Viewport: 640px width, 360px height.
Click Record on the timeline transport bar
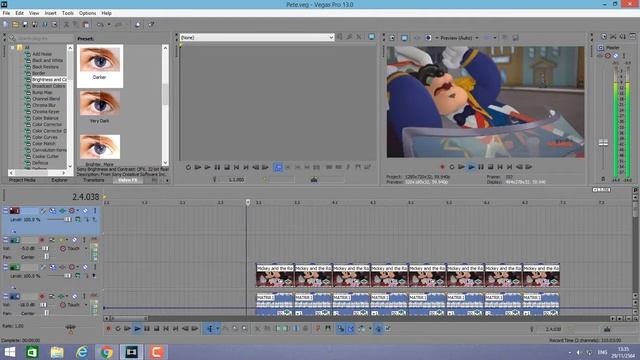108,329
